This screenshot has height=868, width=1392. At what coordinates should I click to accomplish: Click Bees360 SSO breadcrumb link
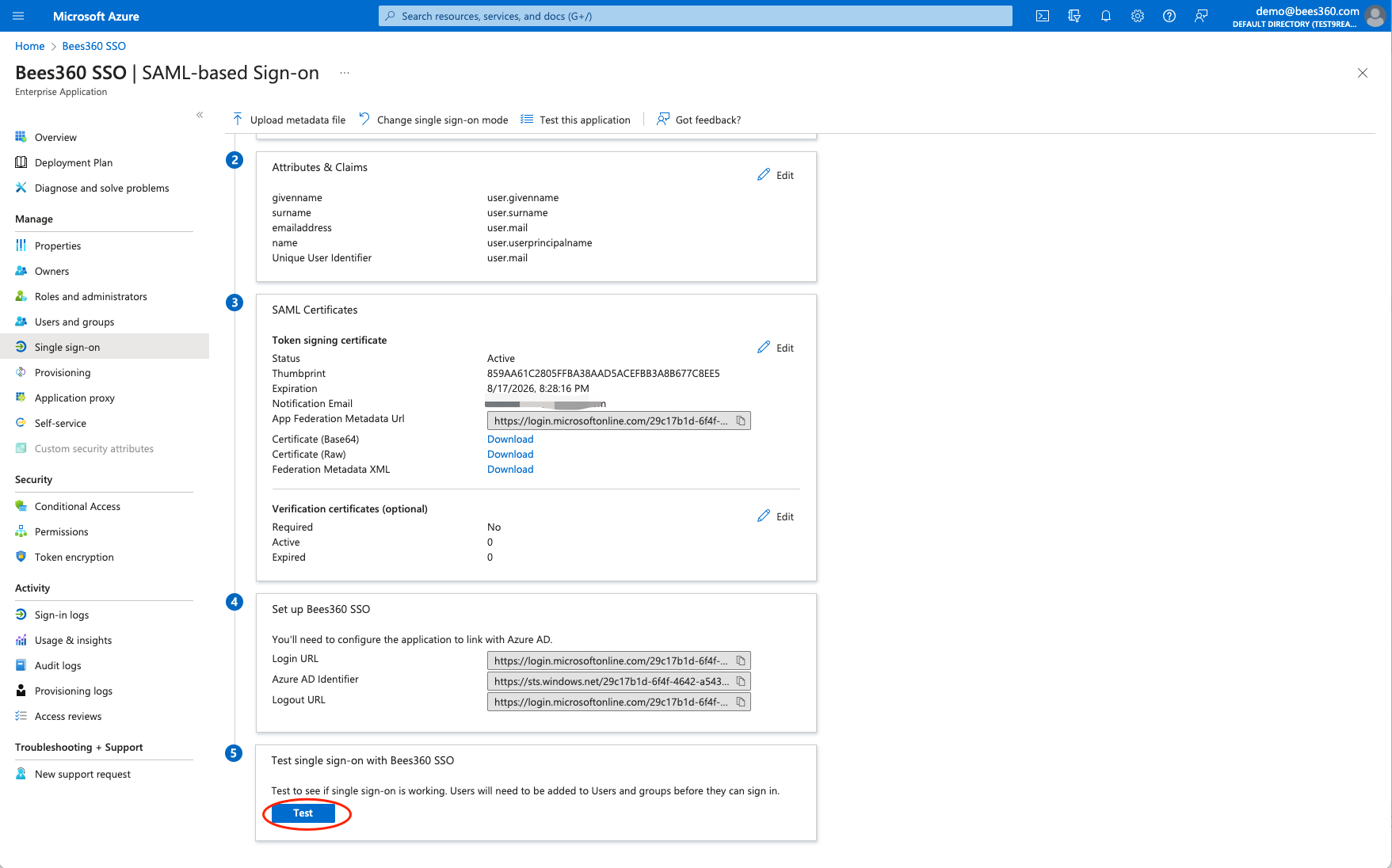coord(93,46)
